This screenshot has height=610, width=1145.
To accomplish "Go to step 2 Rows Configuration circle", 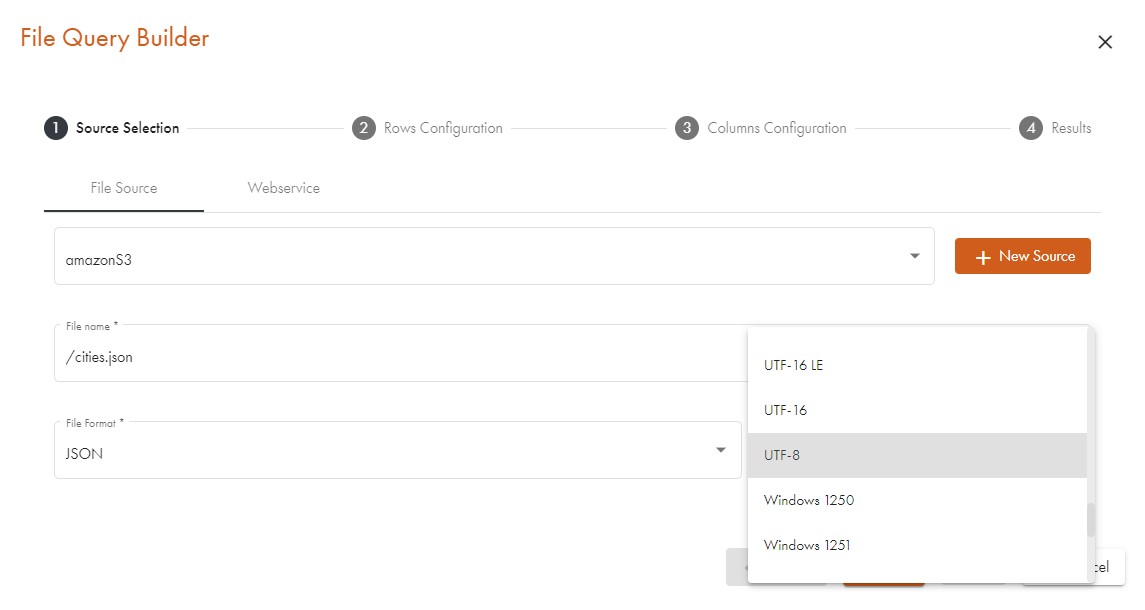I will pos(364,128).
